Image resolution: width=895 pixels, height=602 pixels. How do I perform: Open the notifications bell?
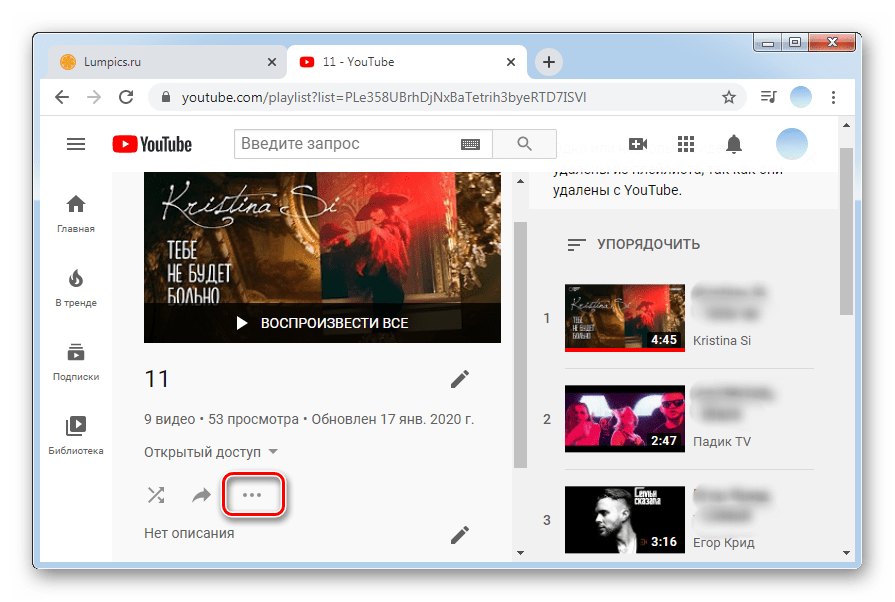click(x=733, y=144)
